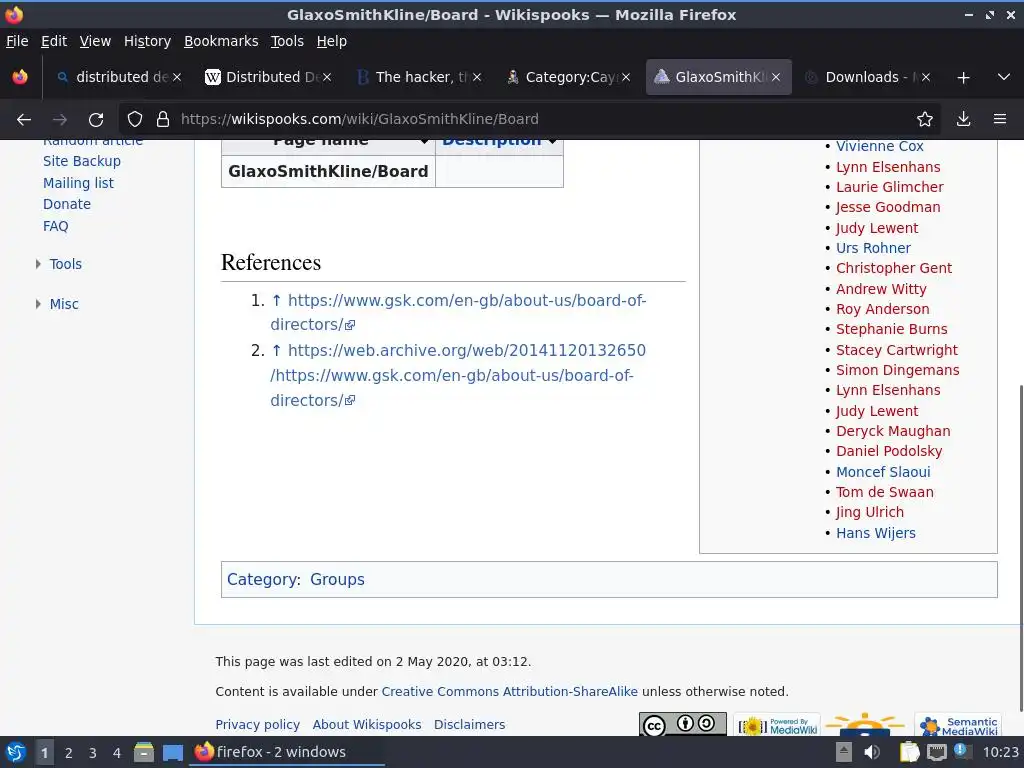This screenshot has width=1024, height=768.
Task: Open gsk.com board-of-directors reference link
Action: [x=458, y=312]
